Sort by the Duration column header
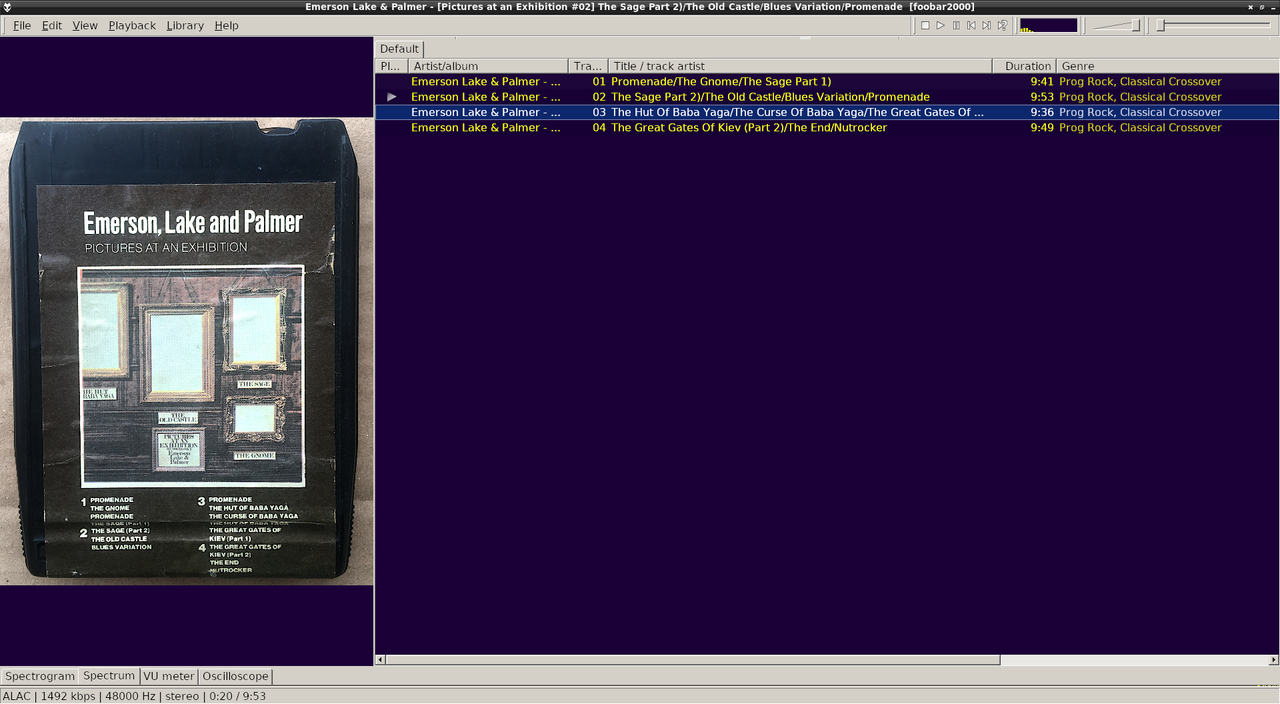Viewport: 1280px width, 704px height. pos(1024,66)
